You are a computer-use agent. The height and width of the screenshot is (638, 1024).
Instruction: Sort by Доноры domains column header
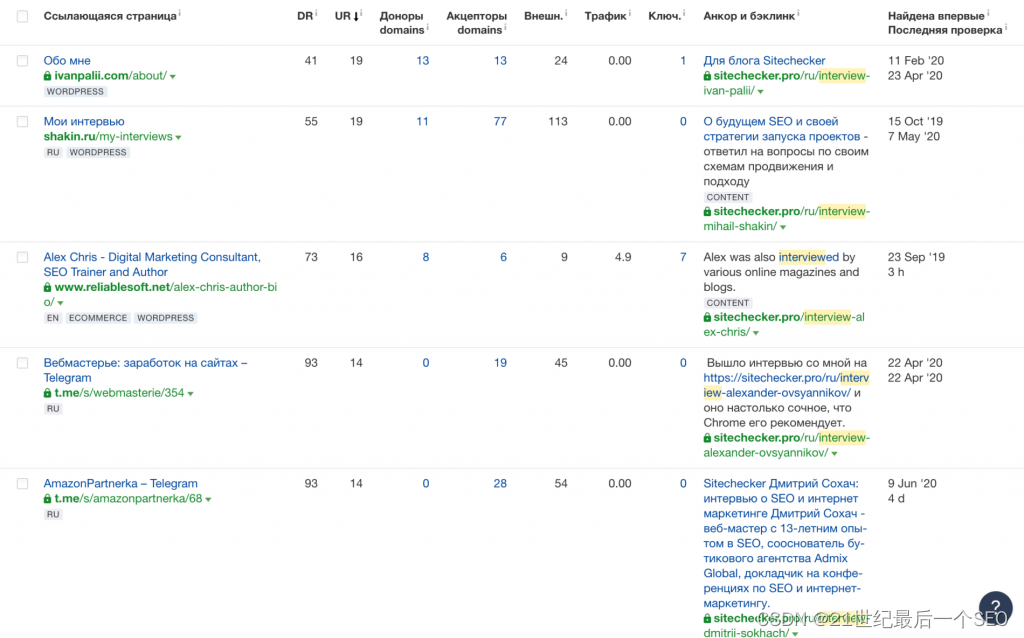click(x=402, y=23)
